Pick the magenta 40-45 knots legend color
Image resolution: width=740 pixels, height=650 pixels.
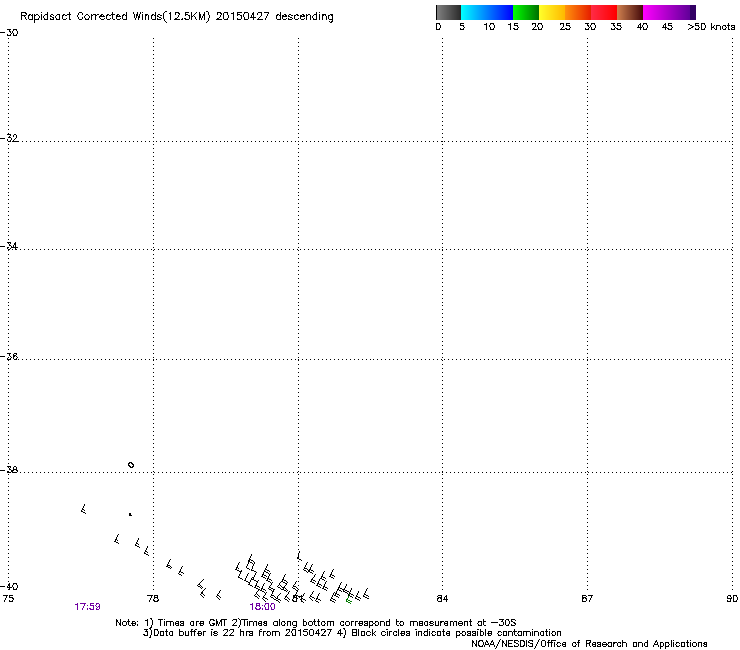tap(656, 12)
